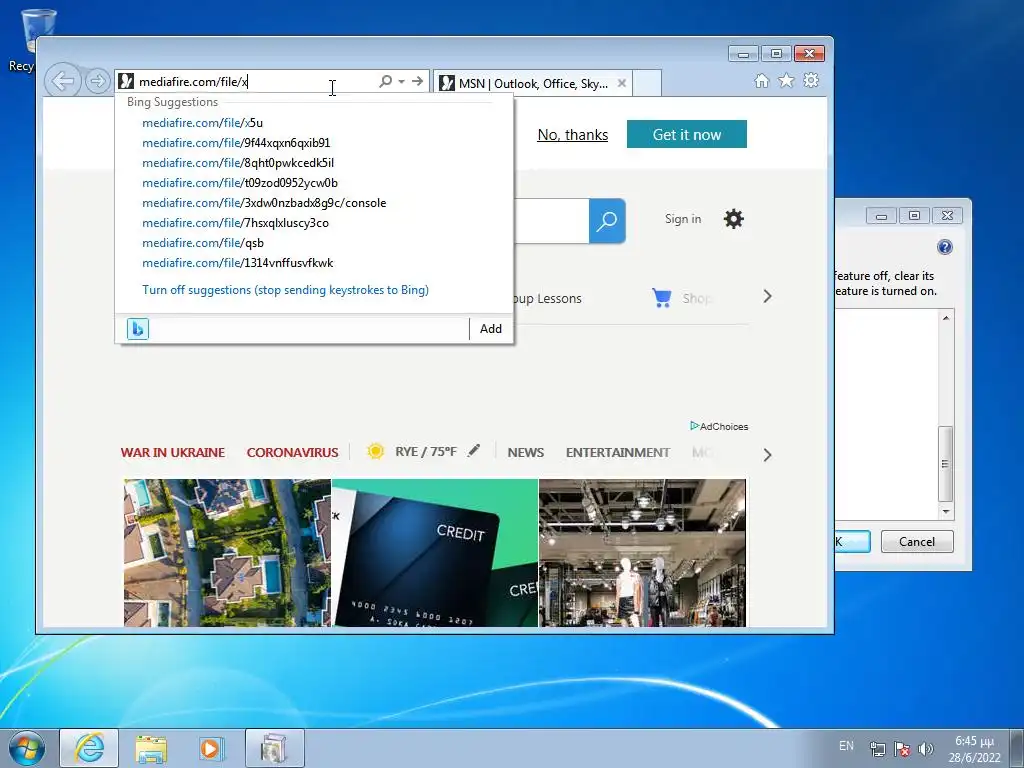Open the address bar autocomplete dropdown arrow
Screen dimensions: 1024x768
[x=402, y=81]
